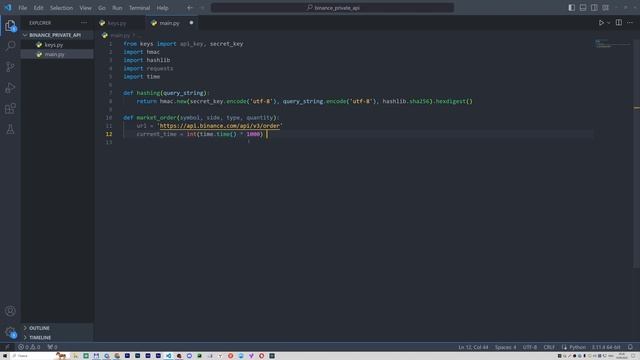Viewport: 640px width, 360px height.
Task: Open Explorer views and more actions ellipsis
Action: (84, 23)
